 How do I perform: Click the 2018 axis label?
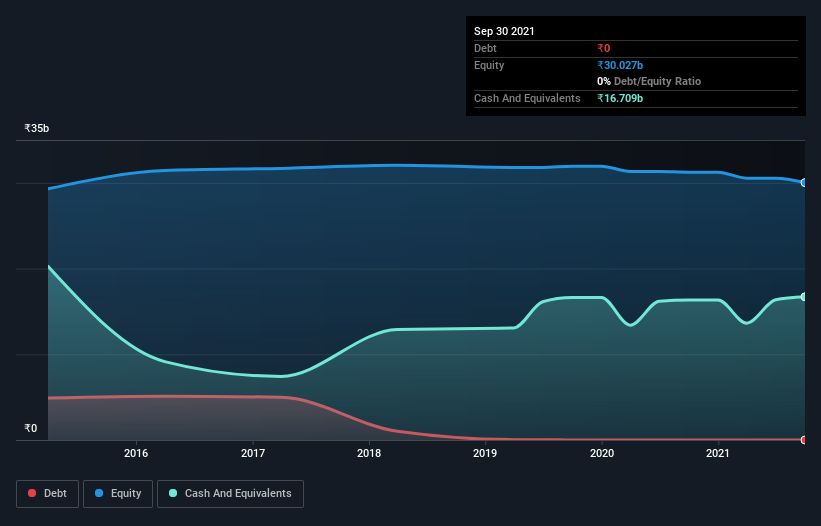coord(369,453)
